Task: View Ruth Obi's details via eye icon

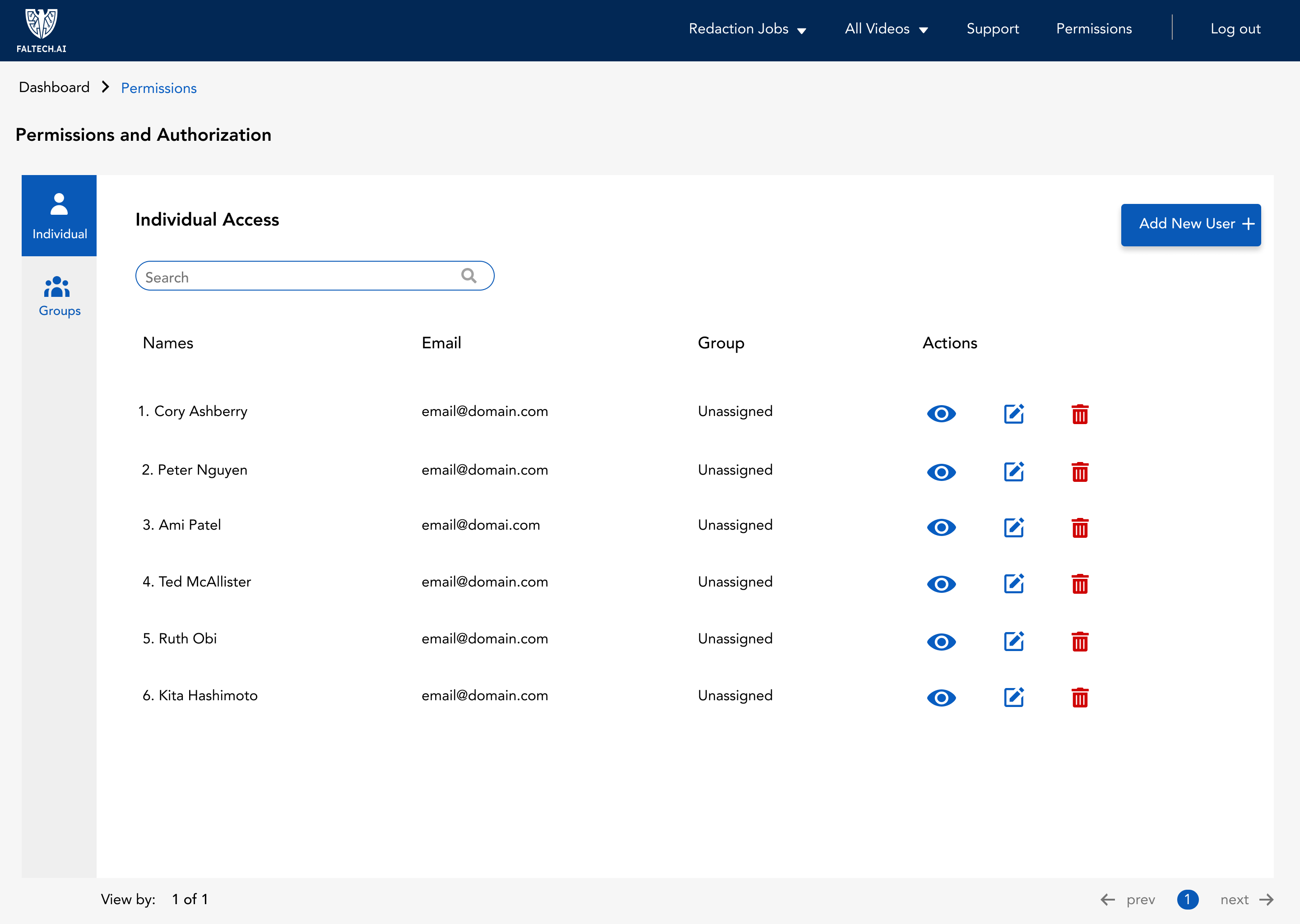Action: (941, 642)
